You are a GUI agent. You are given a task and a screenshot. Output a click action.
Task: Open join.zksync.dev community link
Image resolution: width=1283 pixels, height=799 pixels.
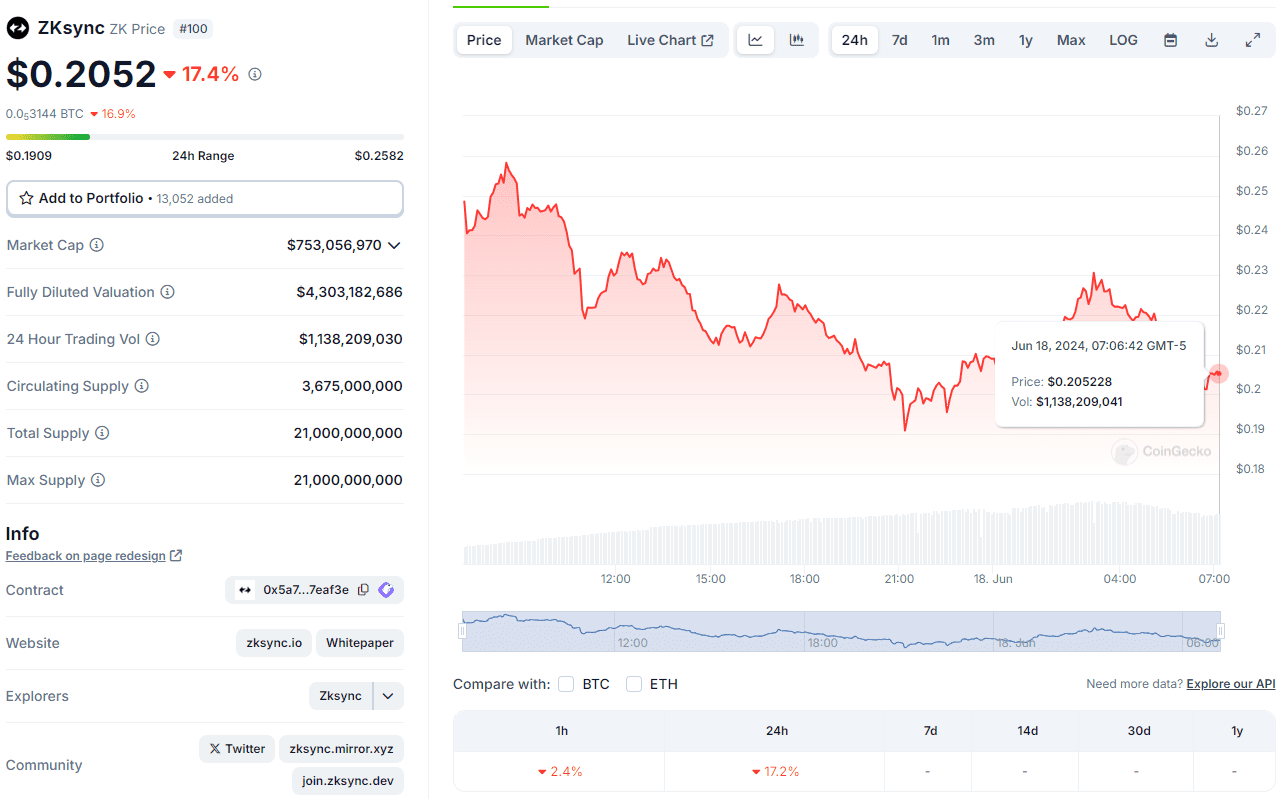pos(348,781)
